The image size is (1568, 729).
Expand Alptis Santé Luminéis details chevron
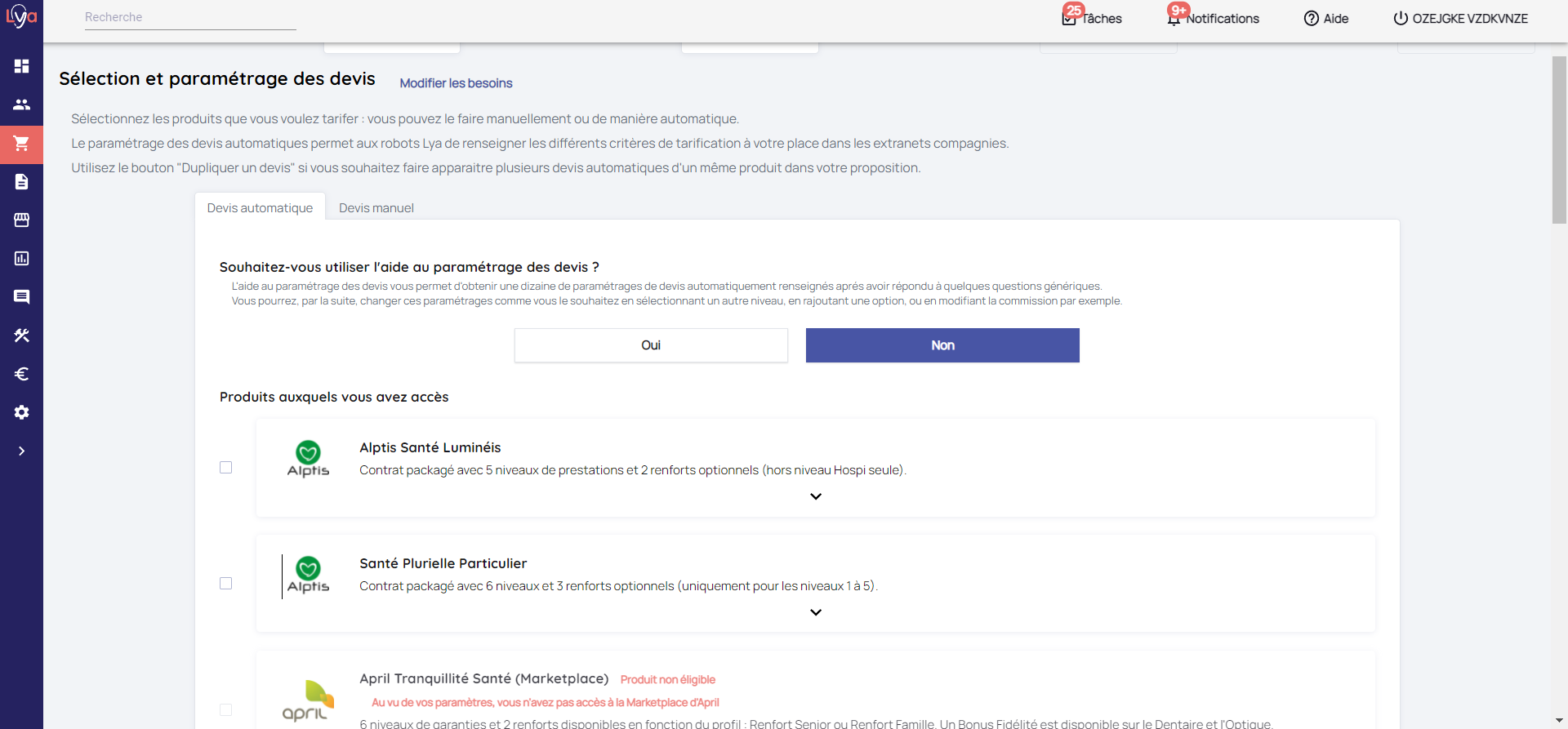pyautogui.click(x=815, y=496)
